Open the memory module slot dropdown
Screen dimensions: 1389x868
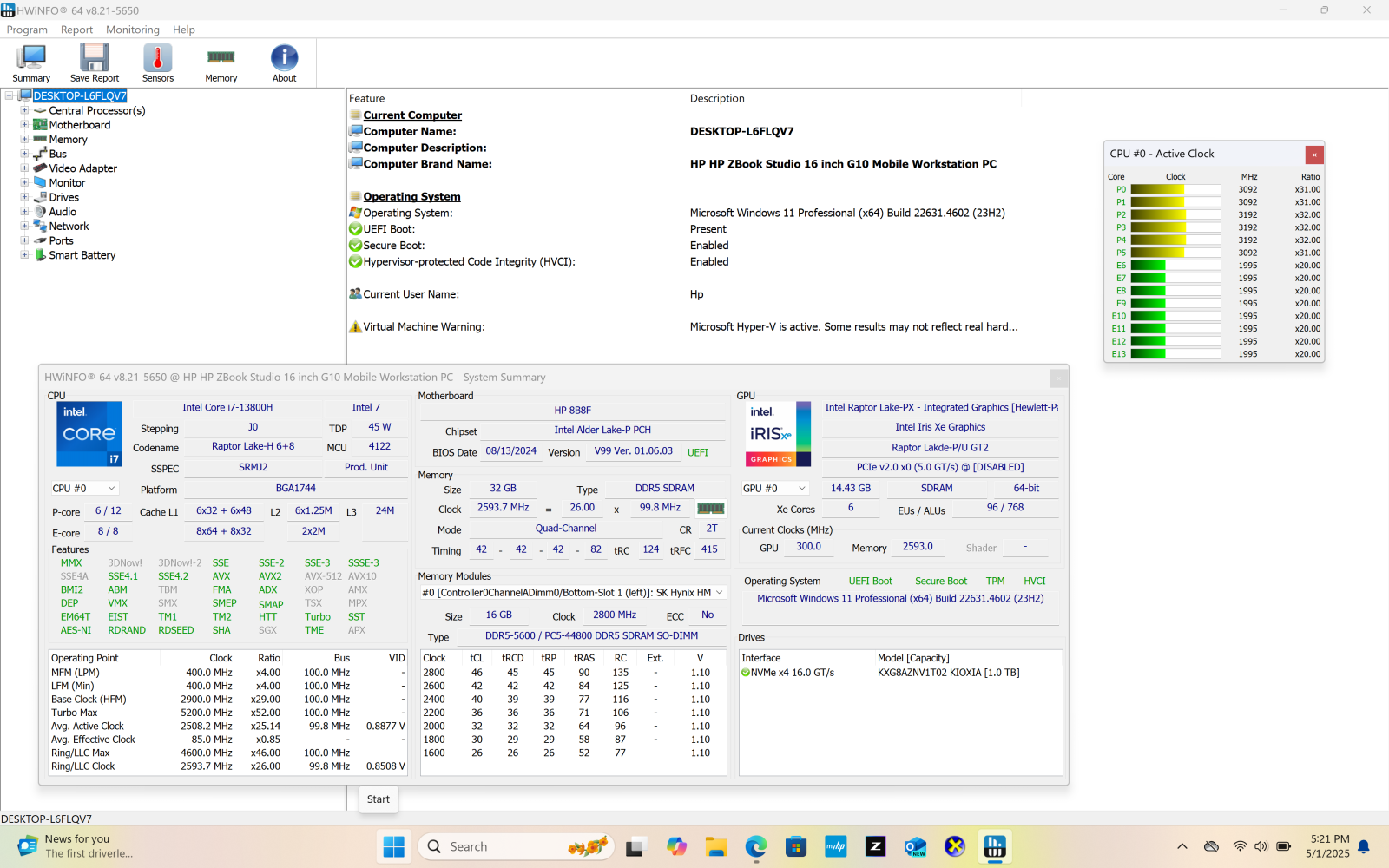[x=573, y=593]
